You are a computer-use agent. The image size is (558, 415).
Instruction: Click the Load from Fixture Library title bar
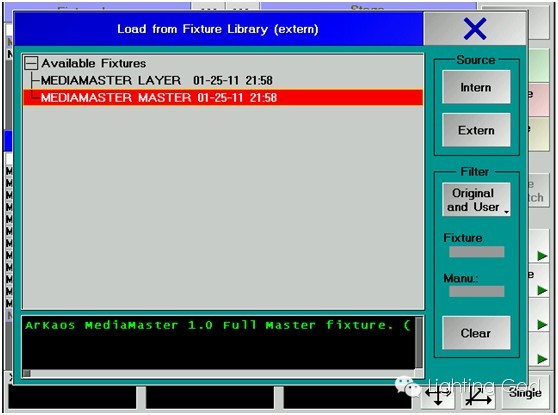[x=218, y=29]
